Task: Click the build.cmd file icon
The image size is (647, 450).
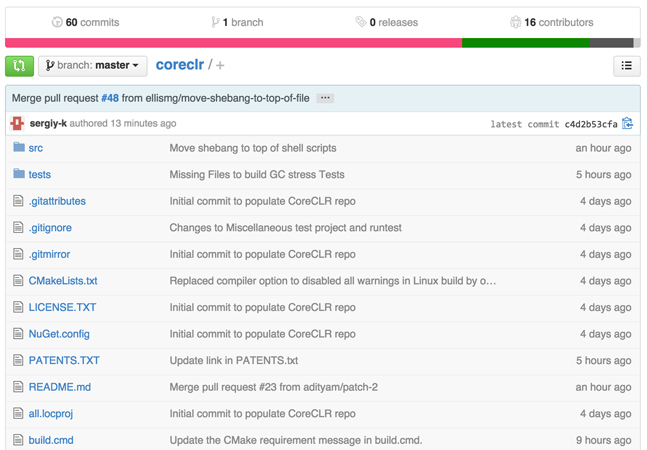Action: click(18, 440)
